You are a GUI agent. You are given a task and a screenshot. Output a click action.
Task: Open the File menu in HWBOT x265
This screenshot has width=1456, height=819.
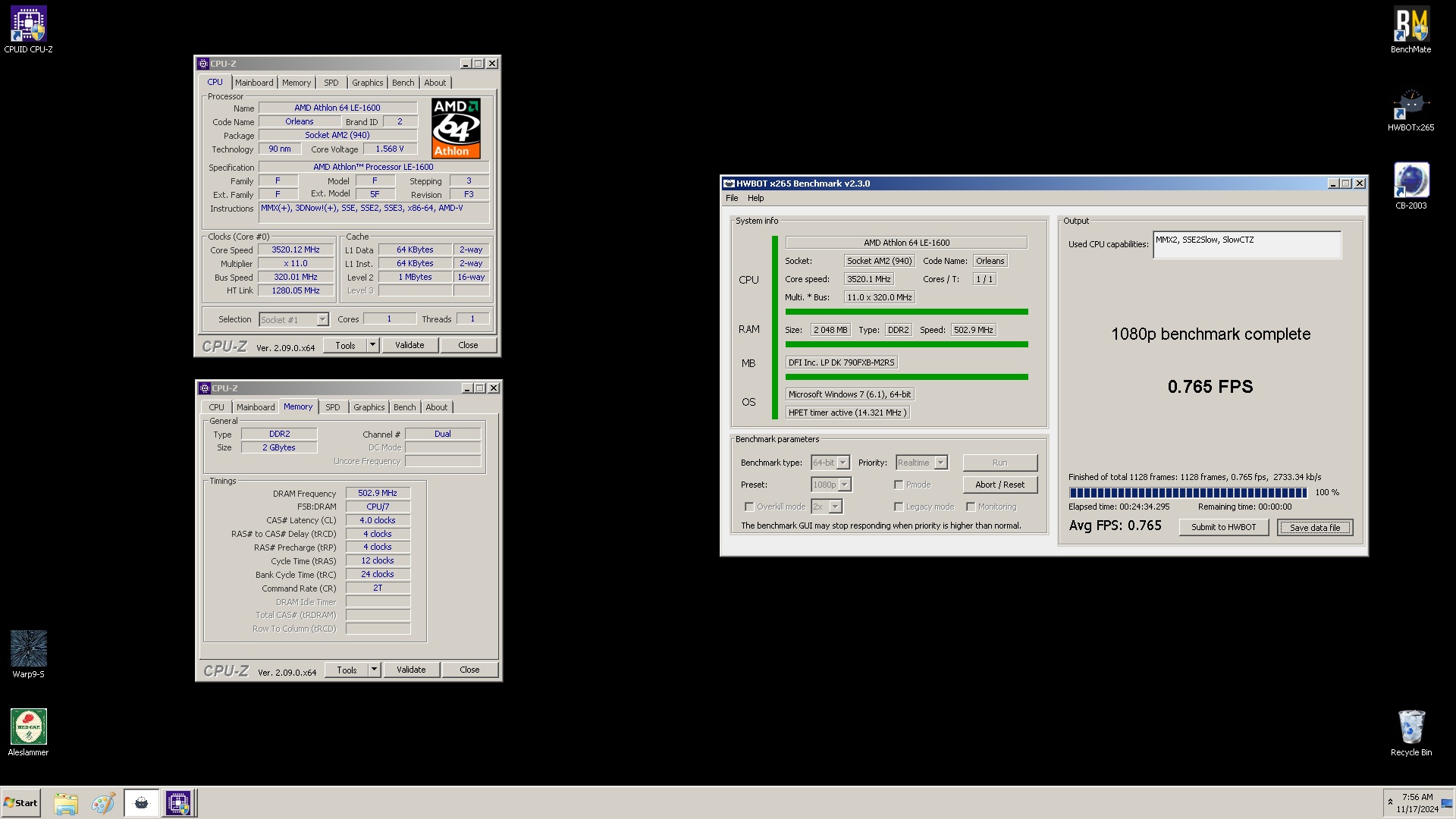tap(732, 198)
